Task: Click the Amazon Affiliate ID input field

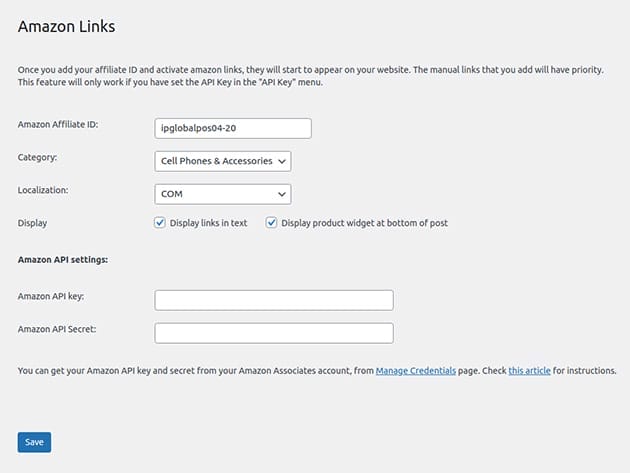Action: 233,128
